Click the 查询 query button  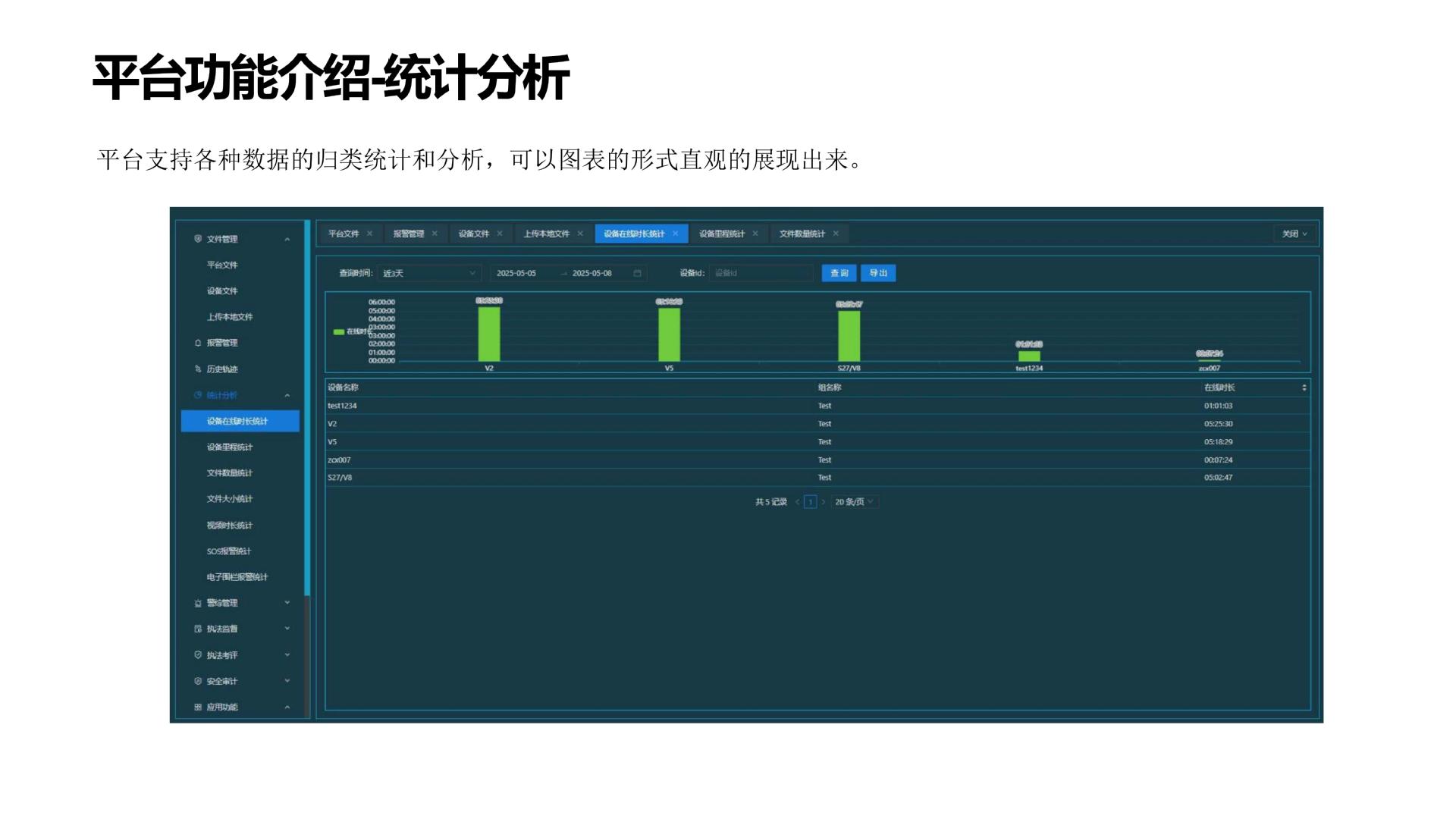pyautogui.click(x=840, y=273)
